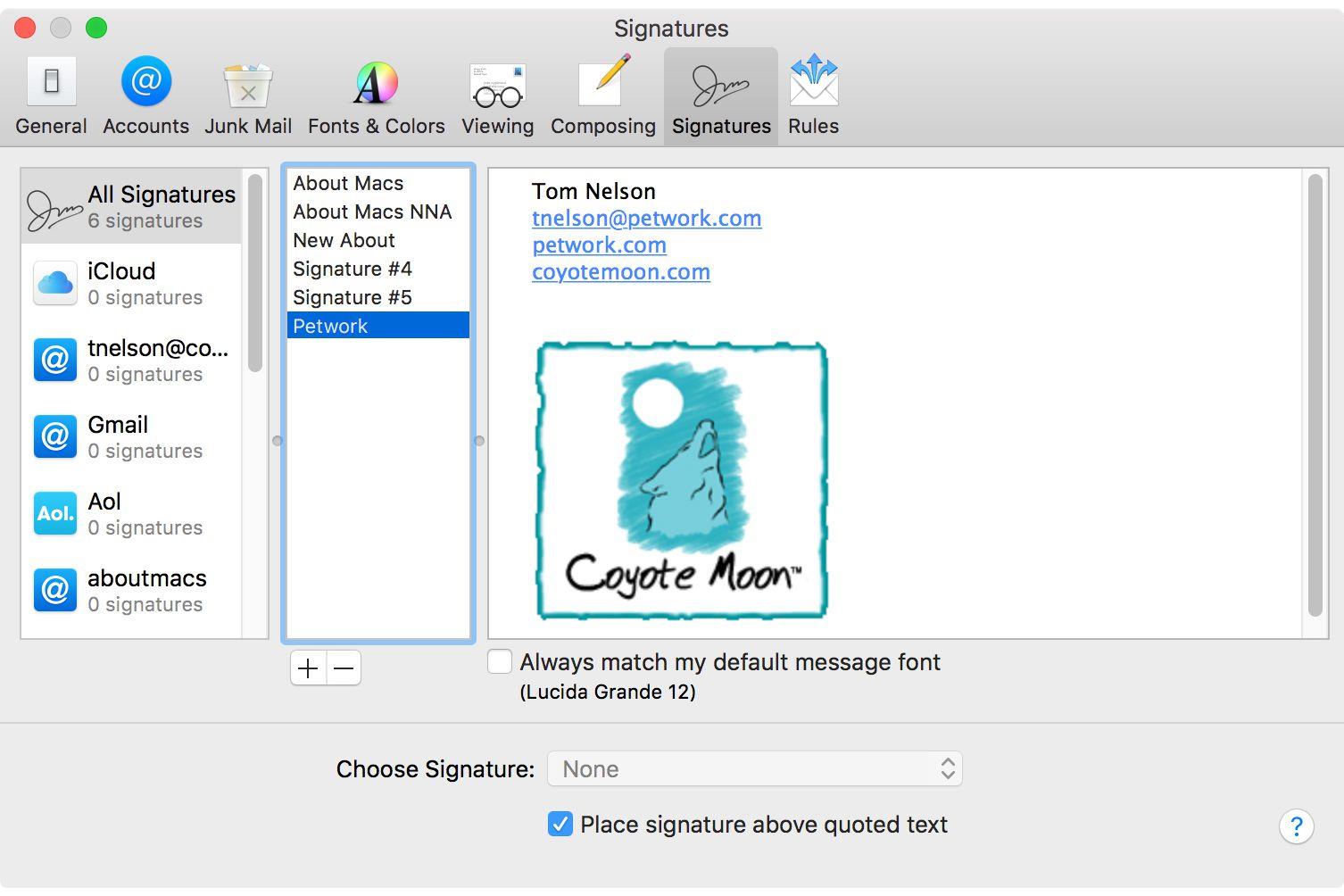This screenshot has width=1344, height=896.
Task: Select the iCloud account cloud icon
Action: tap(55, 283)
